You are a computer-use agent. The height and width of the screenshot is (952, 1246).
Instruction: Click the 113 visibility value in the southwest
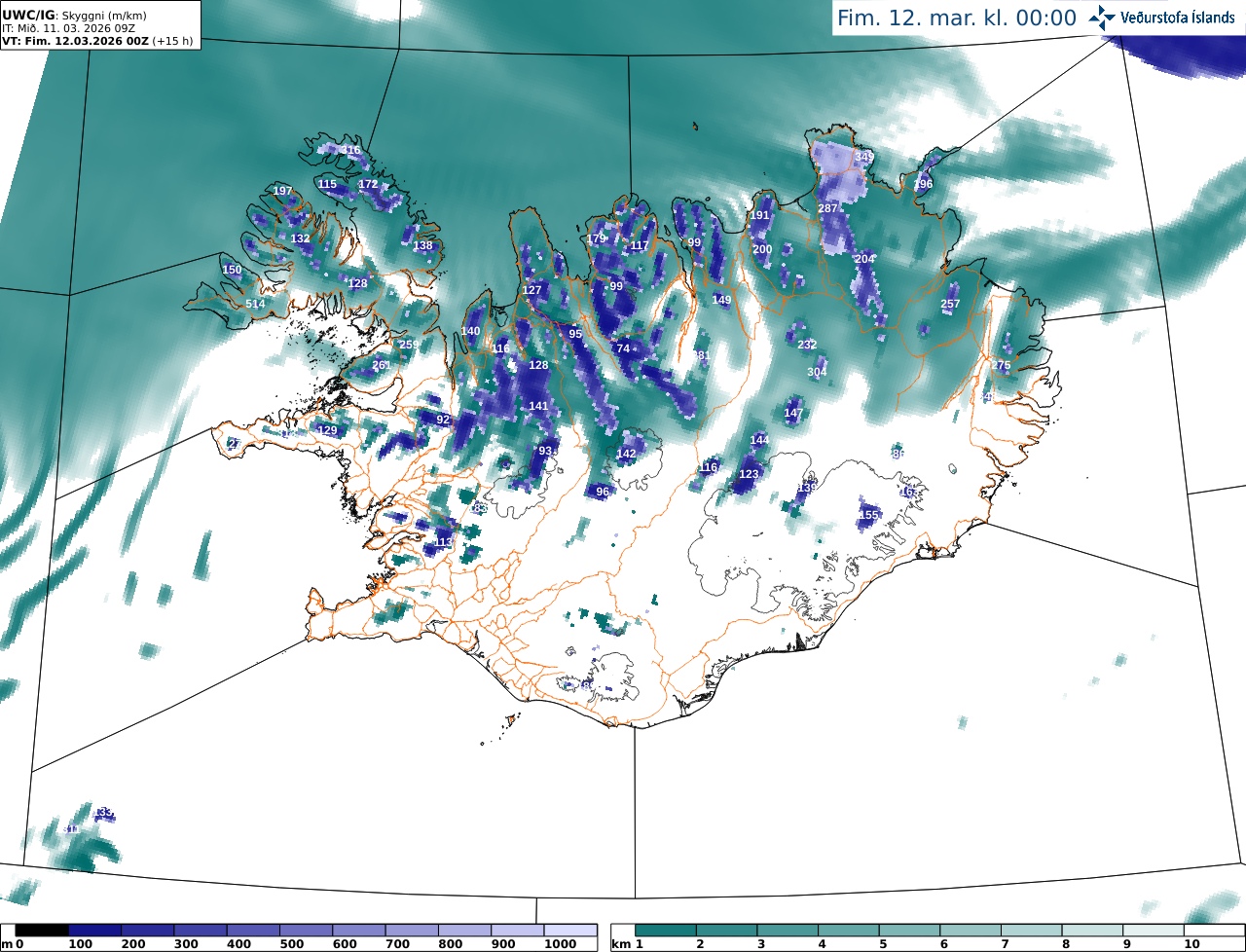[x=443, y=542]
